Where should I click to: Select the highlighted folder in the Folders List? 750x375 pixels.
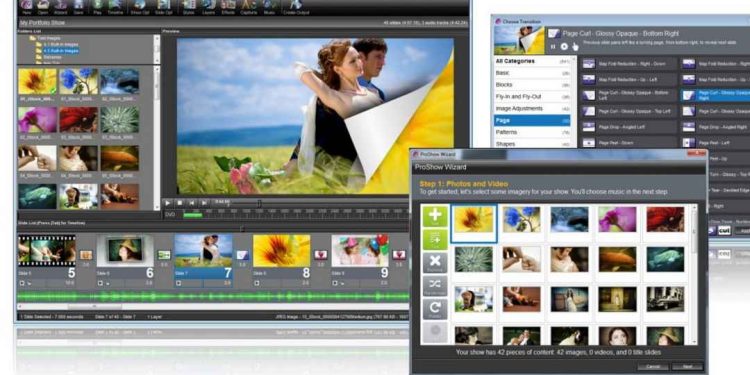coord(61,50)
